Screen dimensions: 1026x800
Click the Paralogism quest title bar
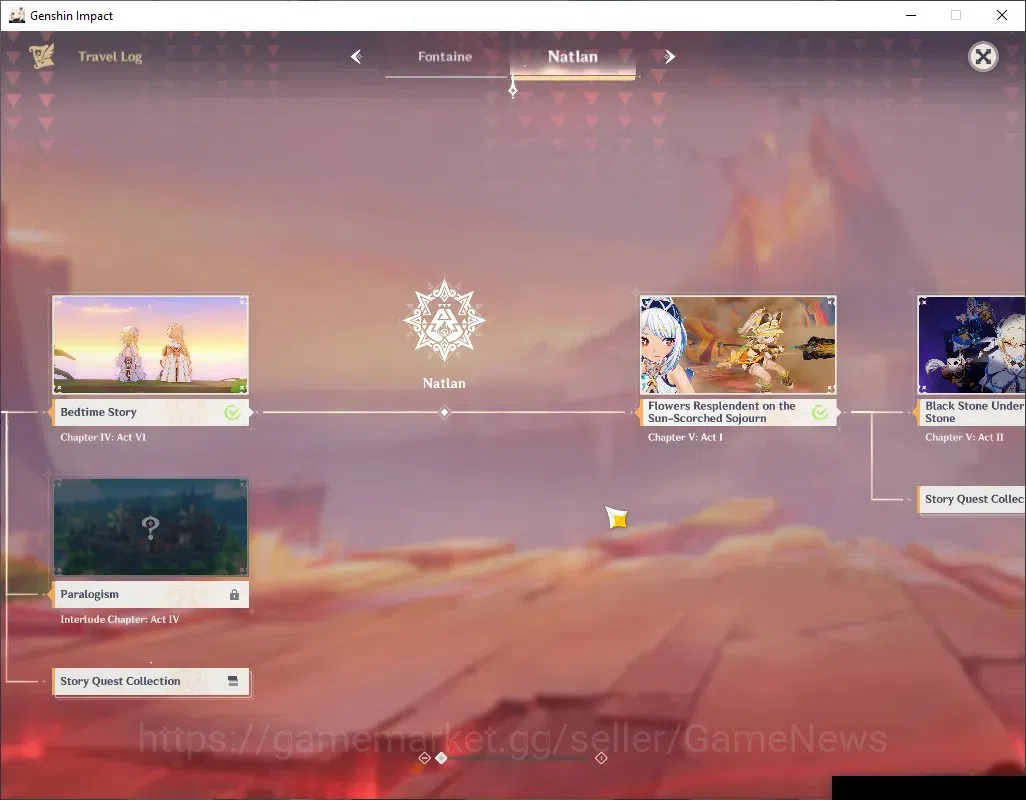pos(151,595)
